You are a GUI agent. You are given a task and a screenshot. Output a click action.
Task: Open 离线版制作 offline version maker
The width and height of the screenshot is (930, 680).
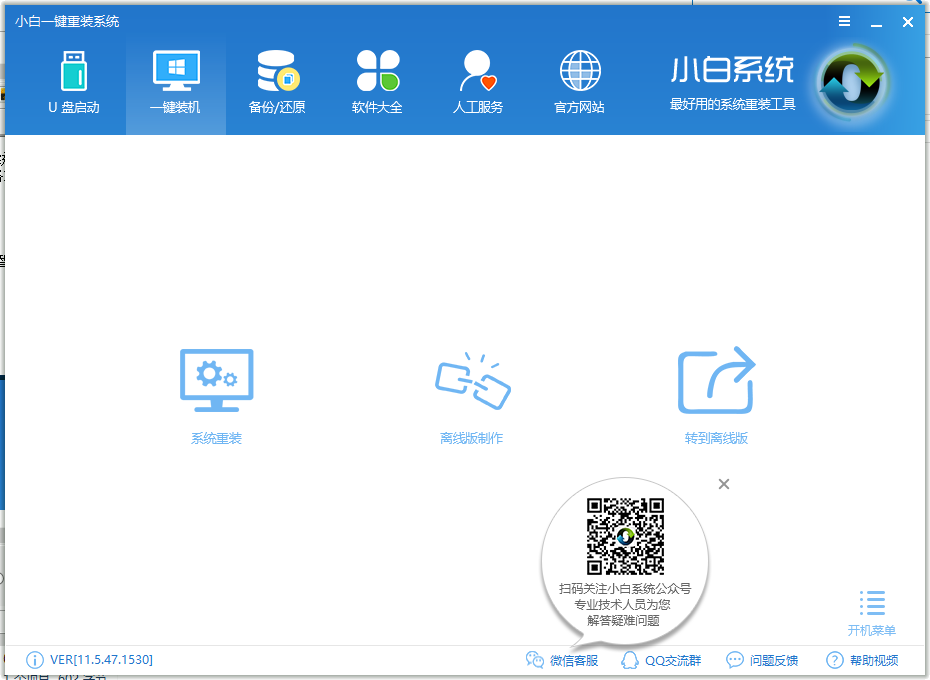471,393
